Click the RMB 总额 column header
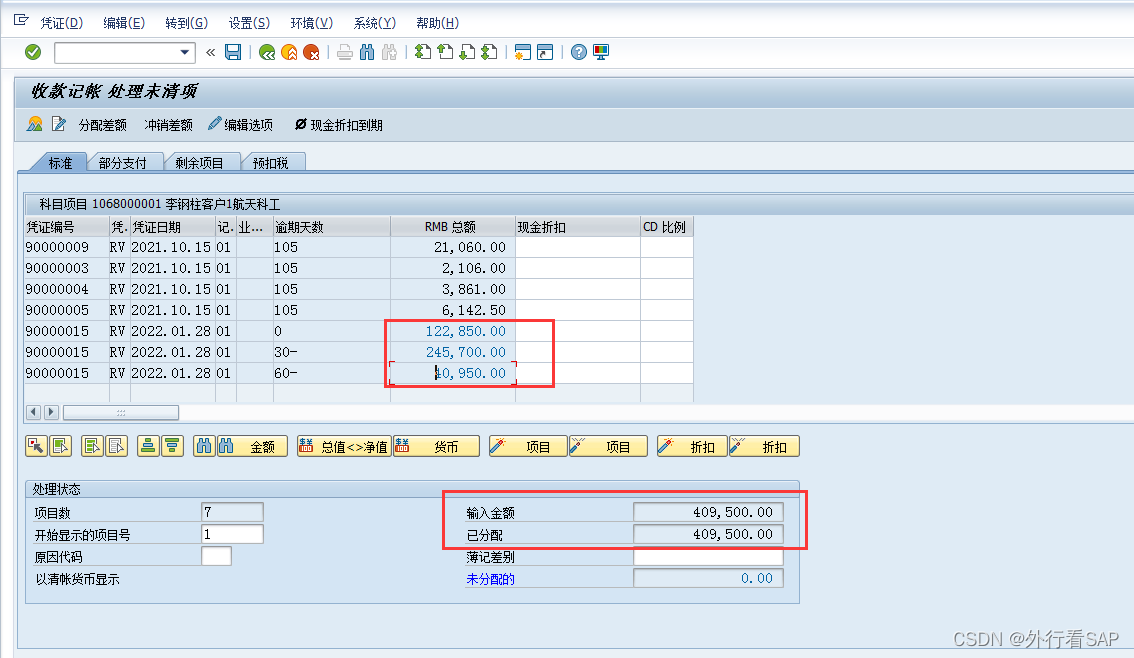The height and width of the screenshot is (658, 1134). [453, 227]
